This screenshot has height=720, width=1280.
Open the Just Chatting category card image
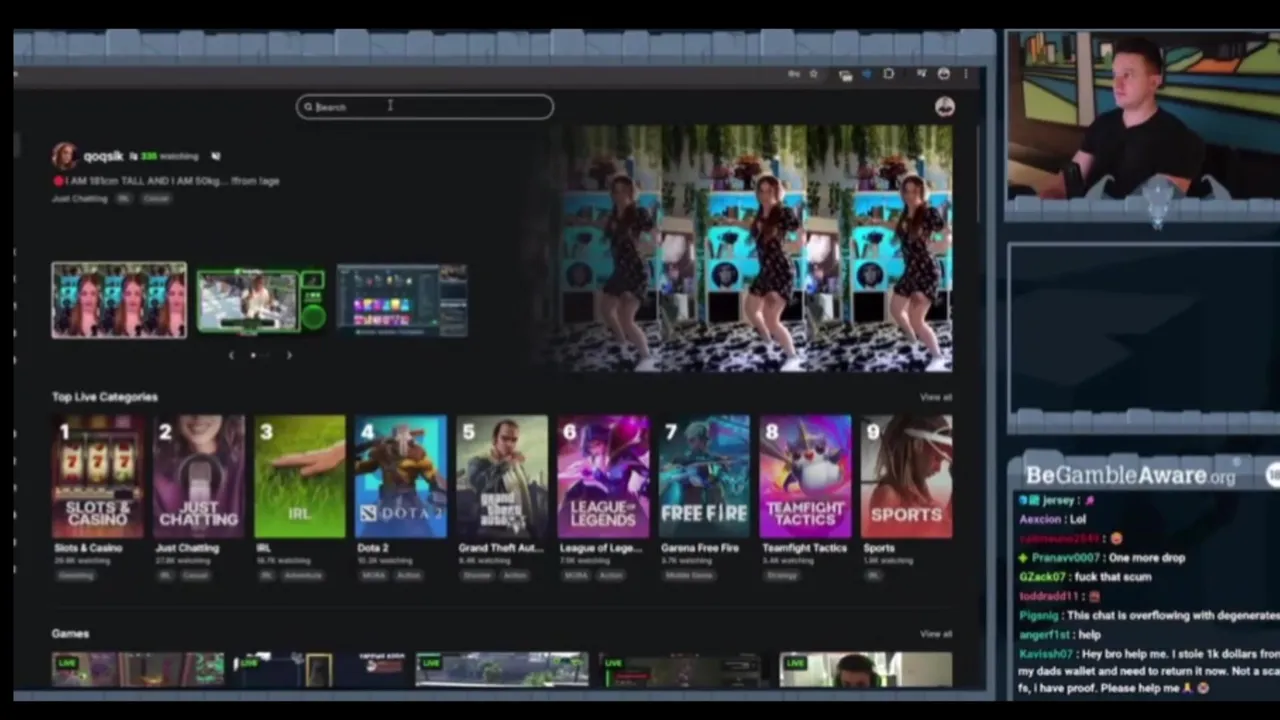click(x=199, y=477)
